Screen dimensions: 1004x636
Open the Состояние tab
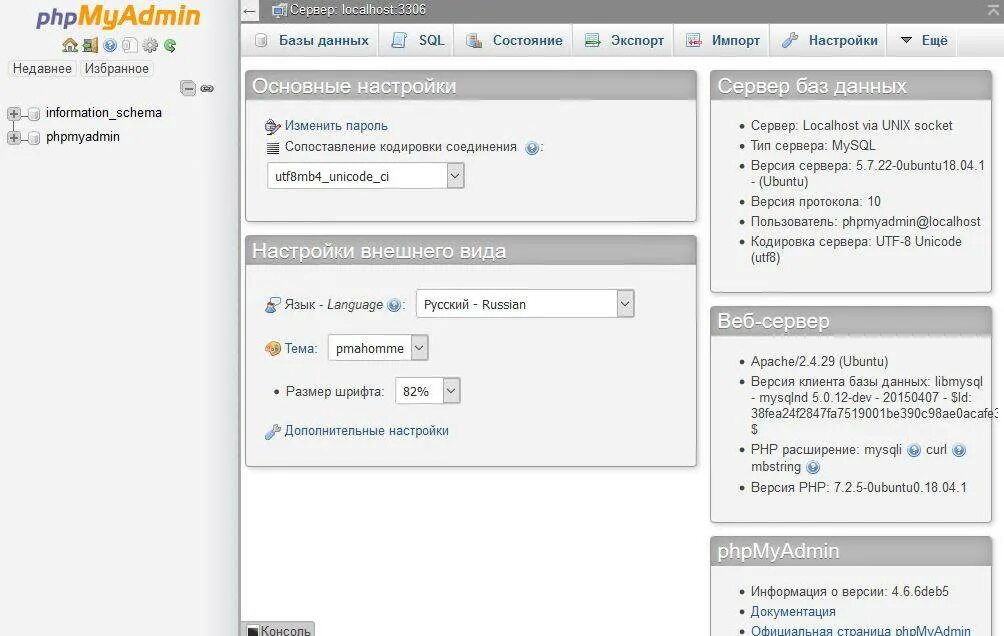514,40
